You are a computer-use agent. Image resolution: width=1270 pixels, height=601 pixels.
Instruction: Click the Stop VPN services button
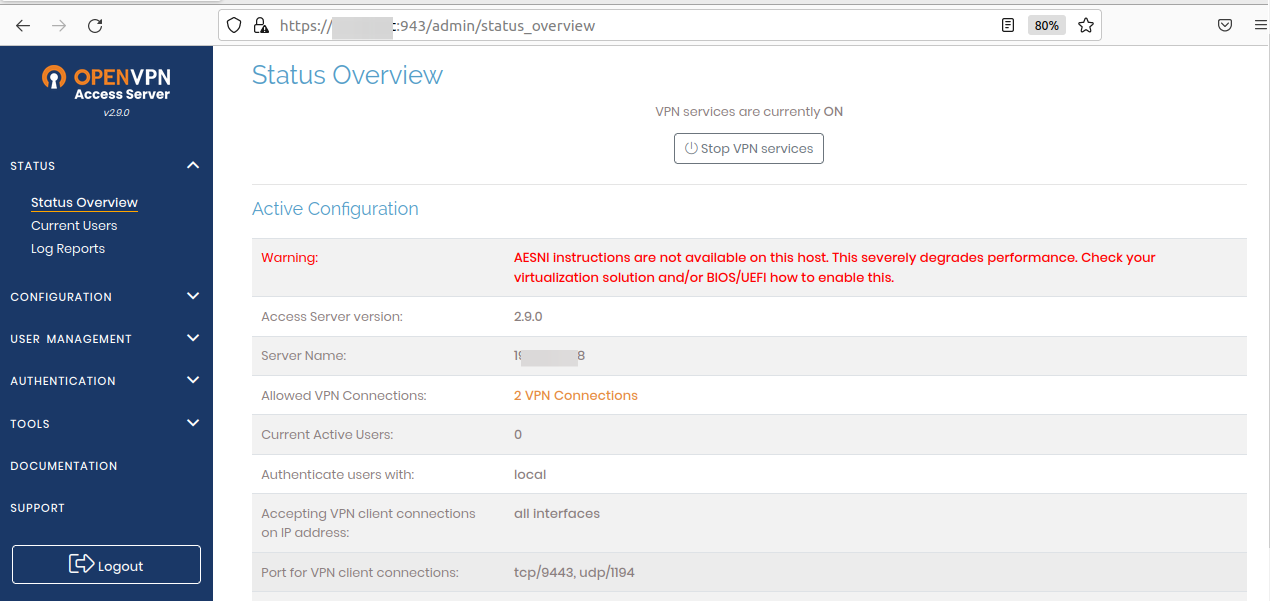pos(749,148)
